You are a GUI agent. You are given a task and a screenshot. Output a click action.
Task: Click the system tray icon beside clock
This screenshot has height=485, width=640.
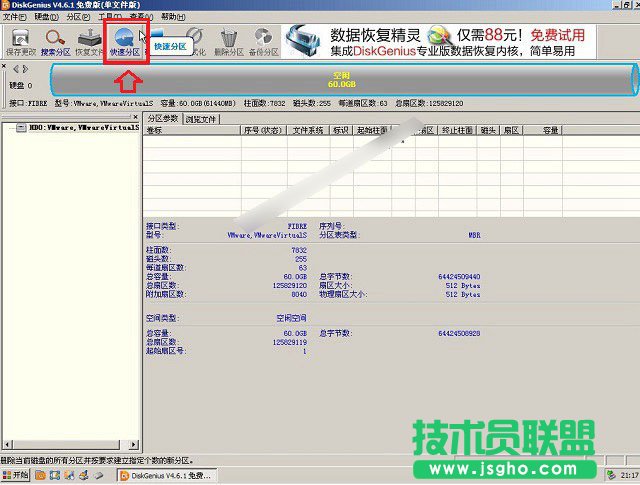611,475
